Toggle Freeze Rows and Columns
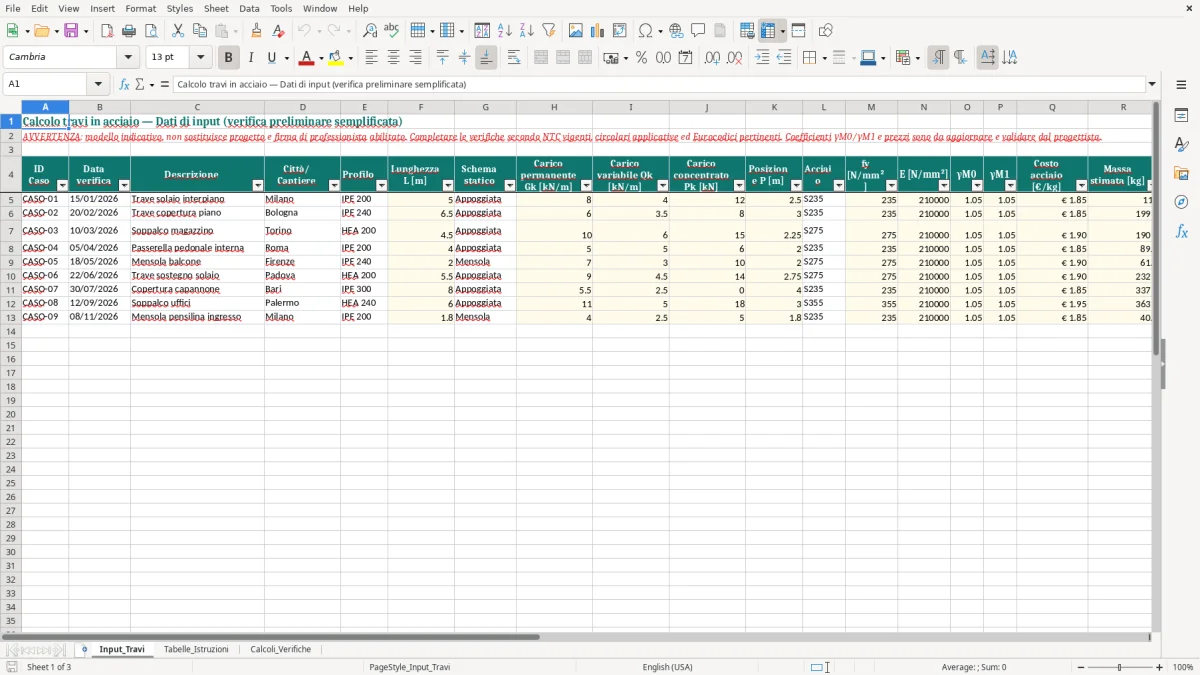The width and height of the screenshot is (1200, 675). [x=768, y=31]
